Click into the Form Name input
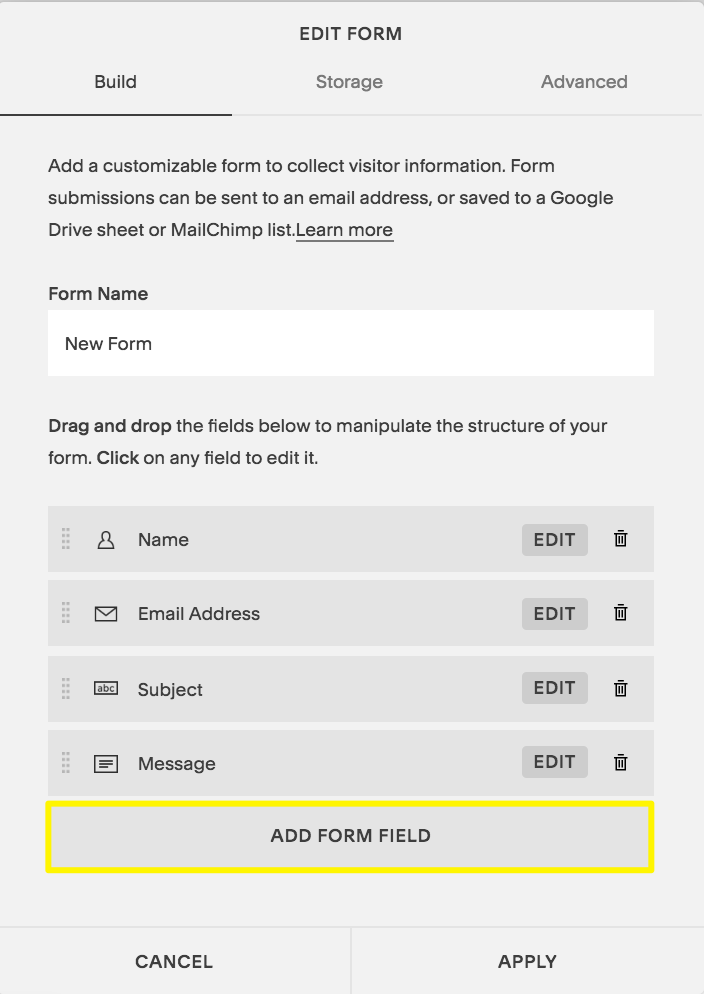704x994 pixels. pyautogui.click(x=350, y=343)
